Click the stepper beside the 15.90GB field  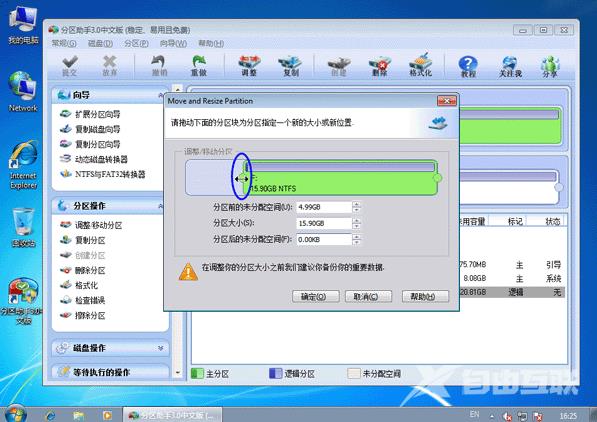click(x=356, y=223)
